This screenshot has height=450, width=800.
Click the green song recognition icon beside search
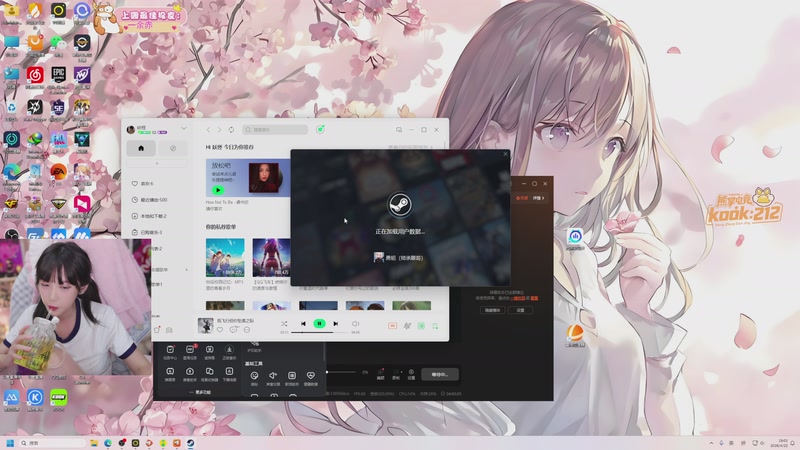320,130
